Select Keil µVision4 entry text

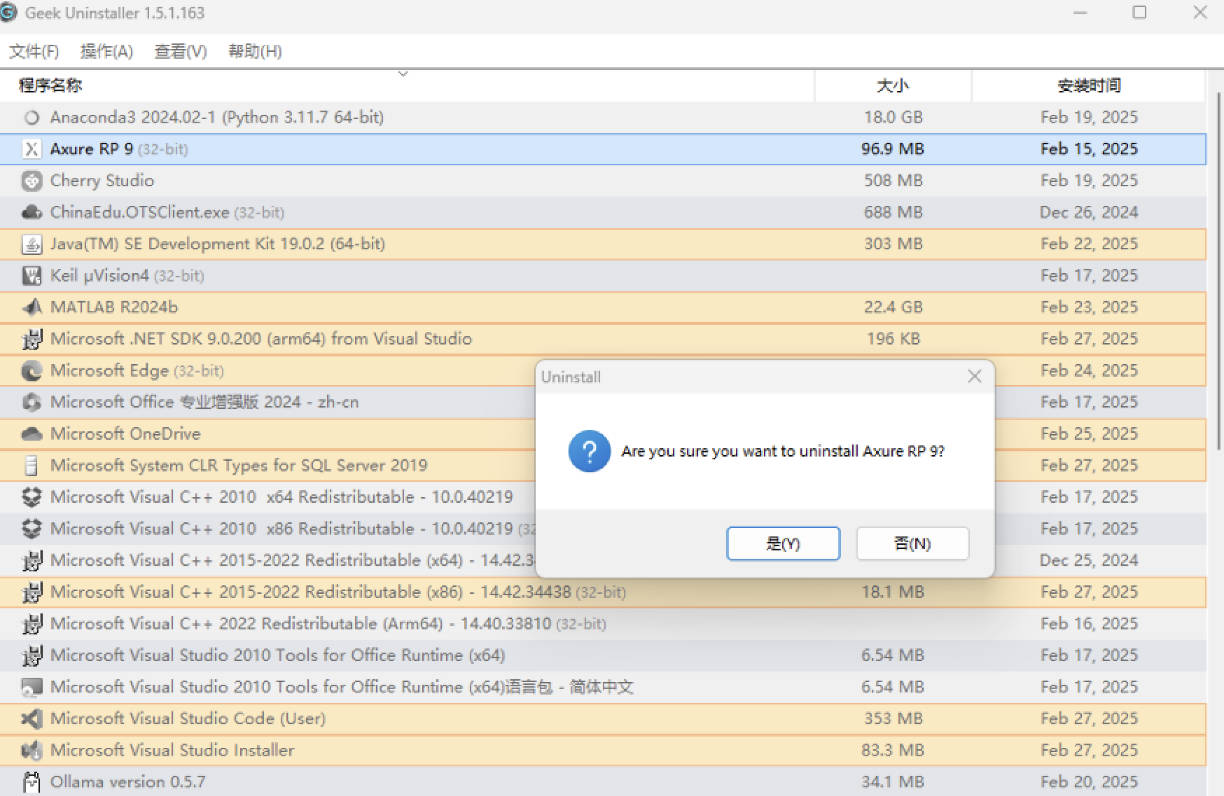coord(127,276)
